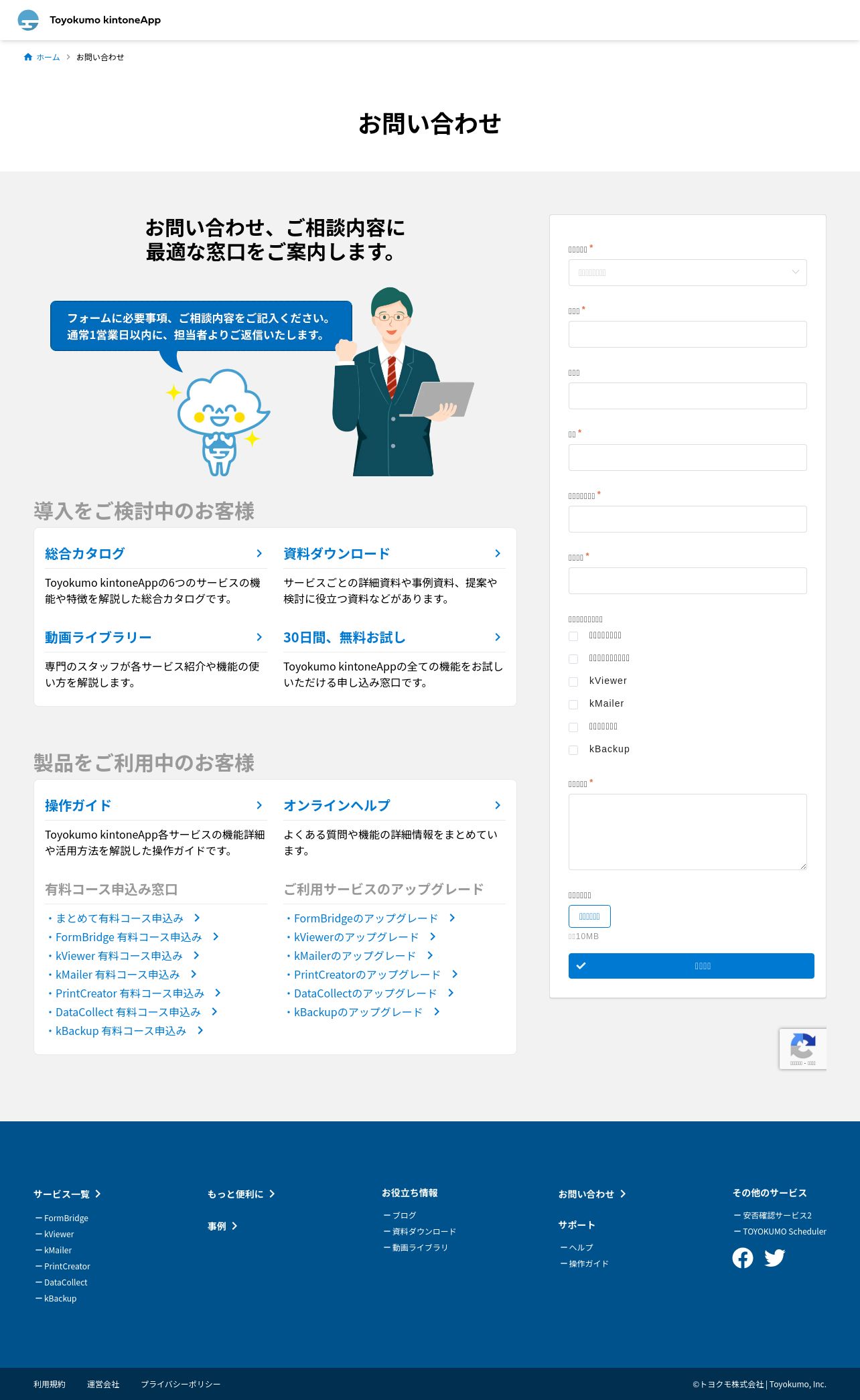Open the Twitter bird icon in footer
Viewport: 860px width, 1400px height.
pyautogui.click(x=775, y=1258)
